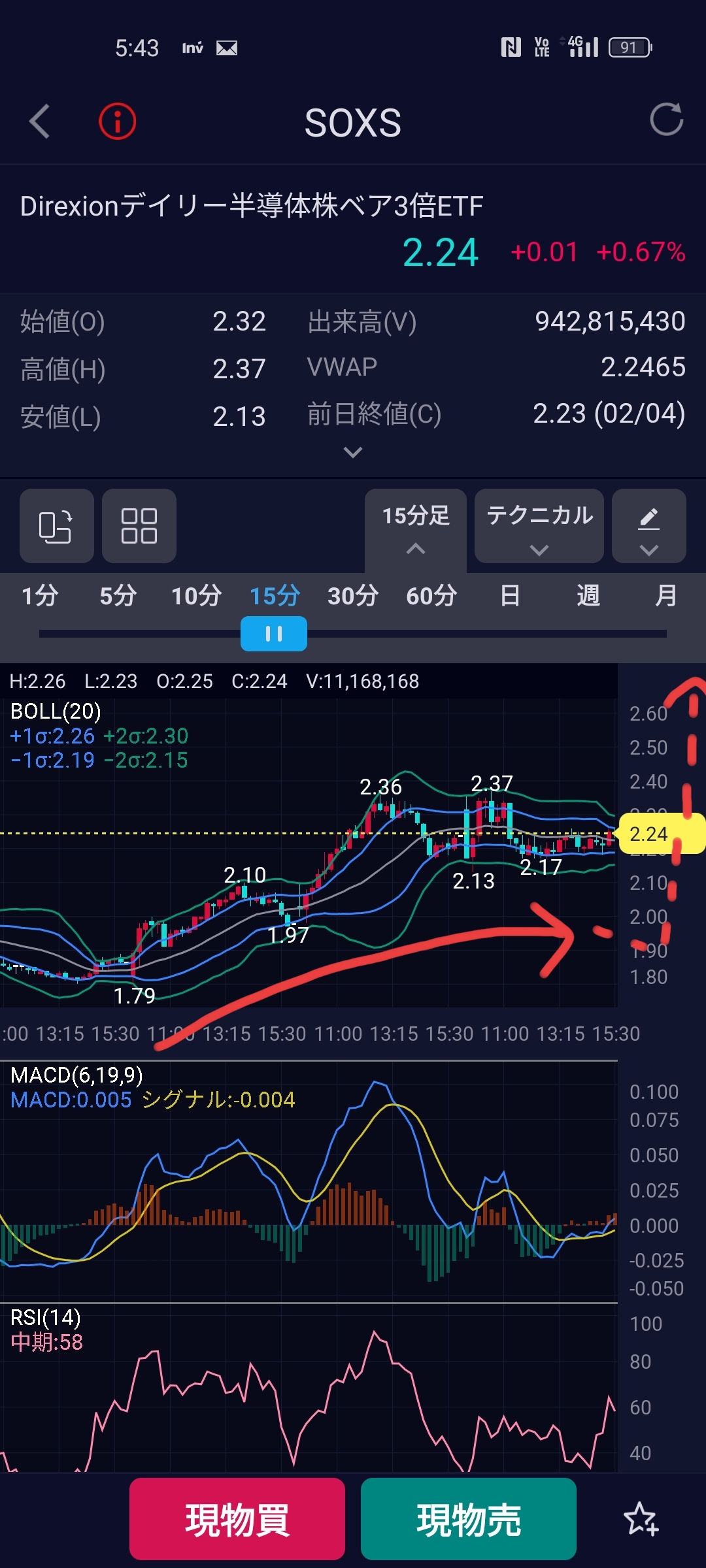The width and height of the screenshot is (706, 1568).
Task: Expand more quote details chevron
Action: coord(353,452)
